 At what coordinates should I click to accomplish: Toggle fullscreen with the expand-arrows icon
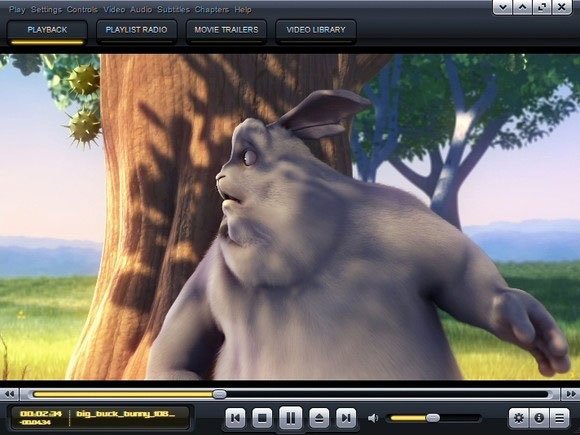pyautogui.click(x=542, y=7)
